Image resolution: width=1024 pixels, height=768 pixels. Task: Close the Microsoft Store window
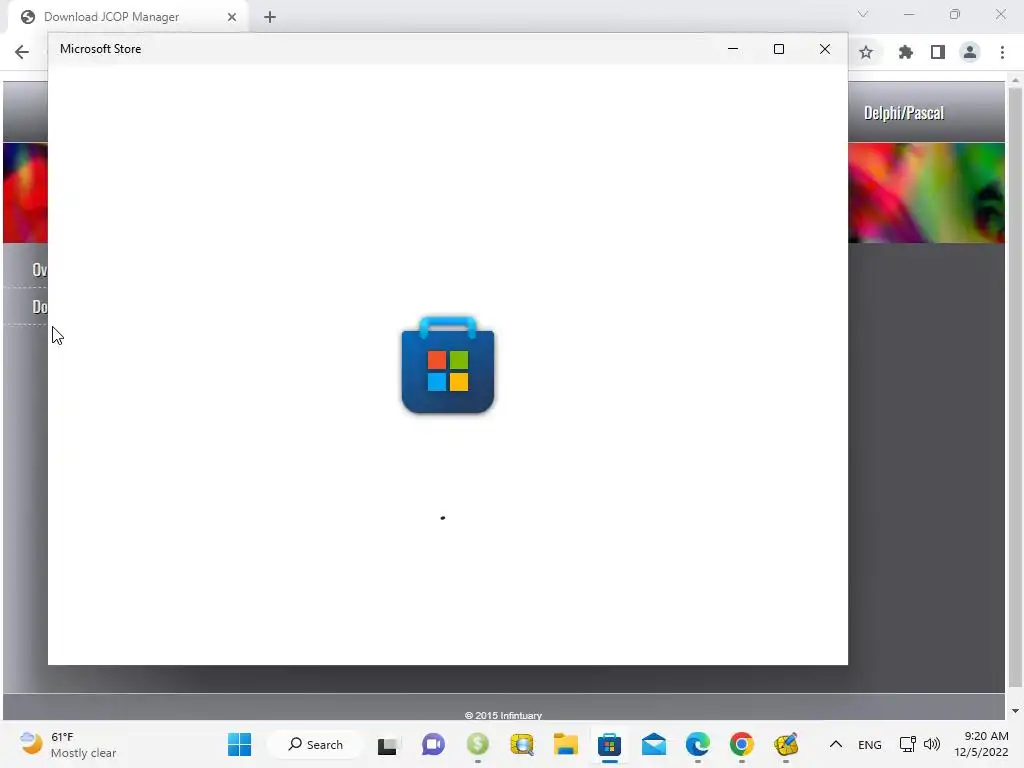click(825, 49)
